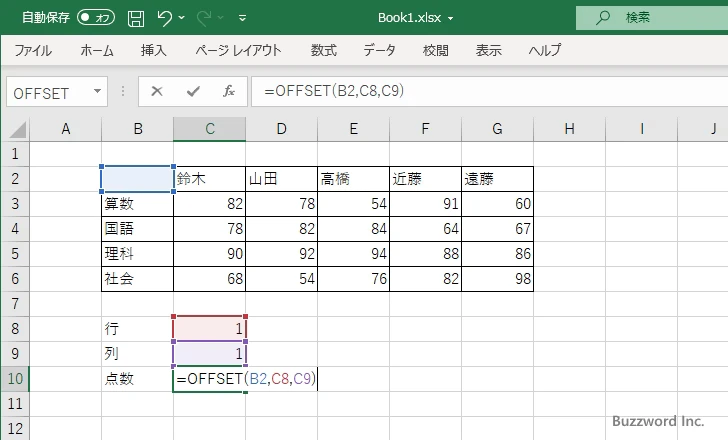This screenshot has width=728, height=440.
Task: Select column B header
Action: tap(137, 129)
